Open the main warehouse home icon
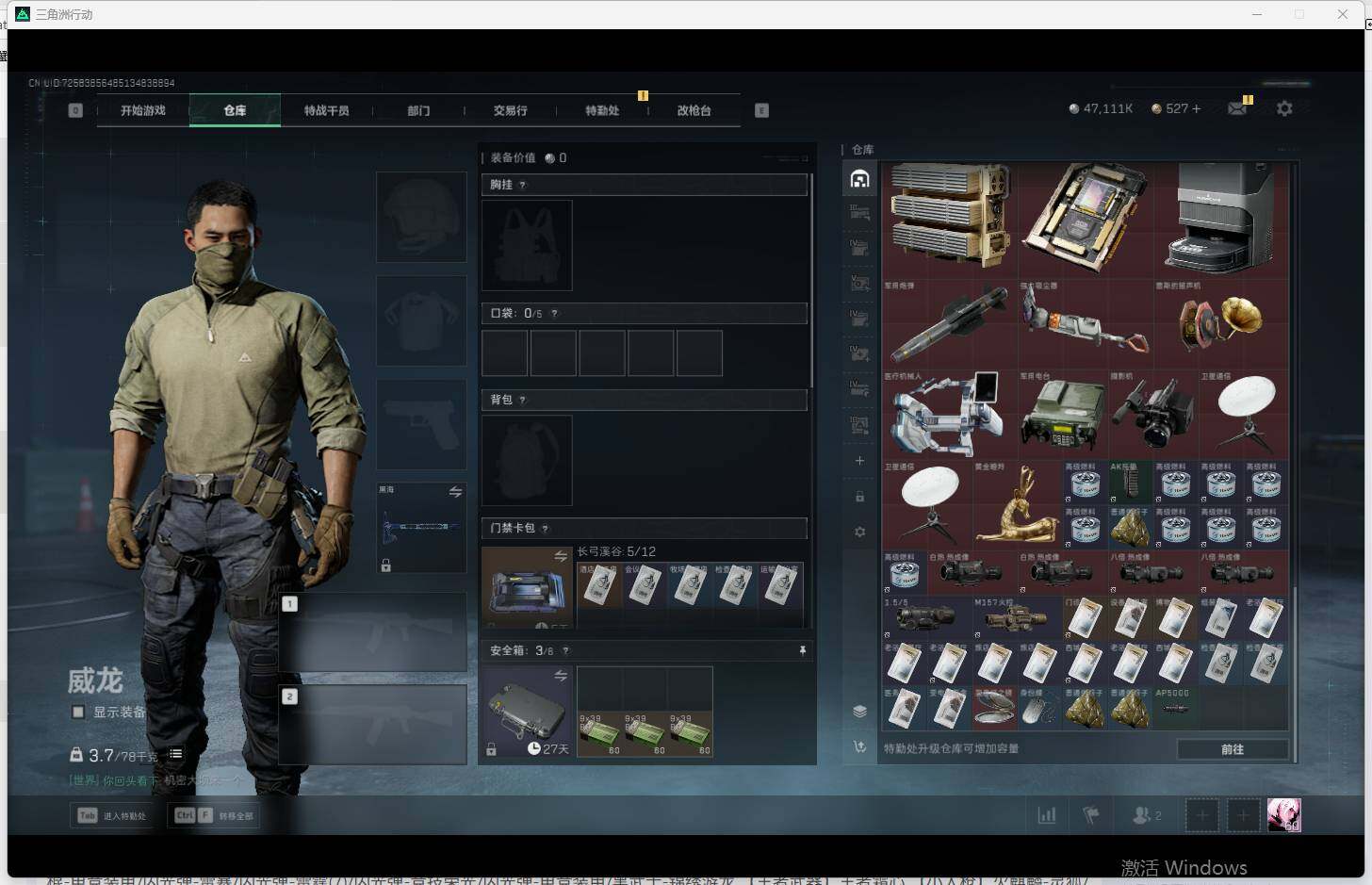Viewport: 1372px width, 885px height. click(x=859, y=179)
